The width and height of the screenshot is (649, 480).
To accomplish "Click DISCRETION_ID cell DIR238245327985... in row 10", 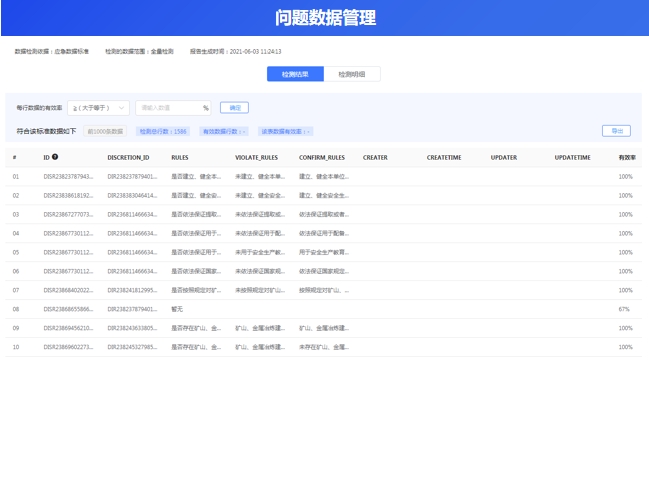I will (132, 347).
